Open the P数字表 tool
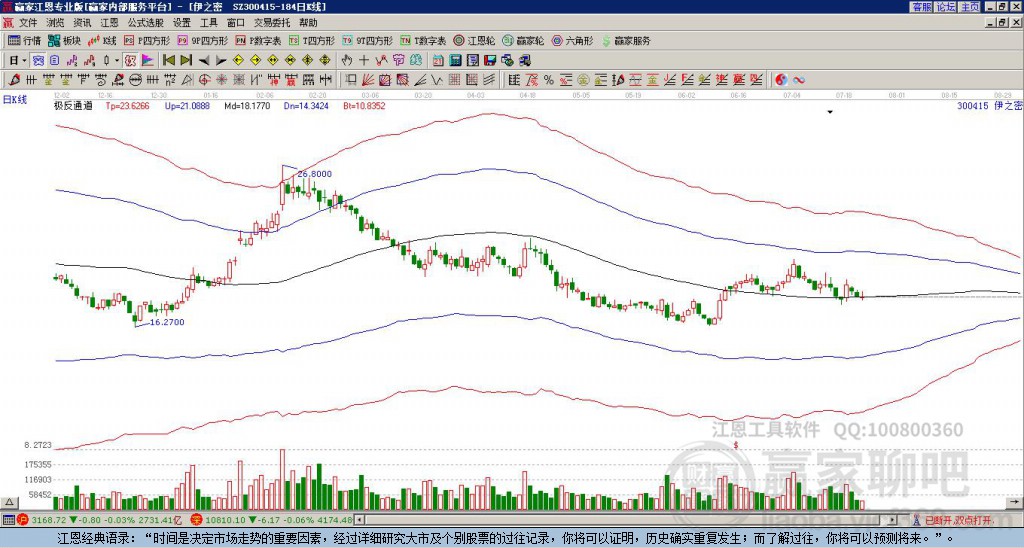The width and height of the screenshot is (1024, 548). [x=259, y=40]
